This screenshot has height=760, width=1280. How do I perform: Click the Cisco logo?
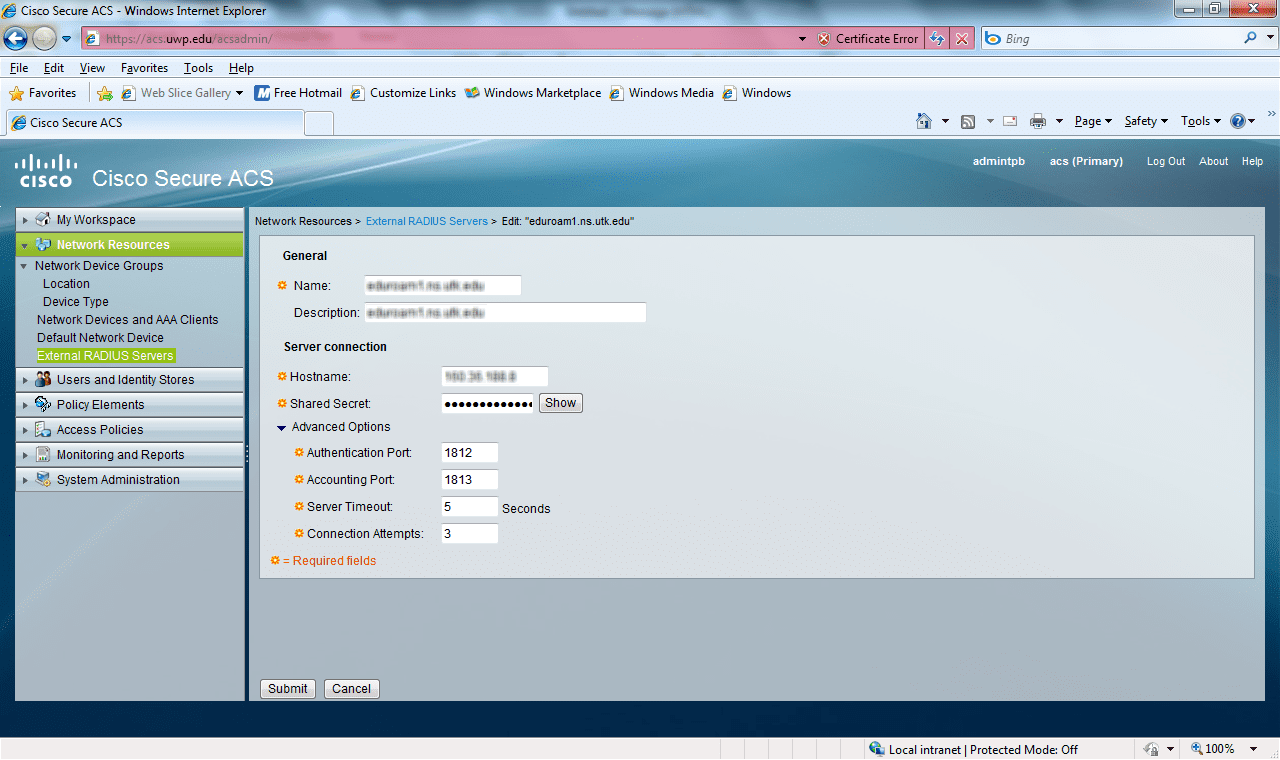[x=46, y=171]
